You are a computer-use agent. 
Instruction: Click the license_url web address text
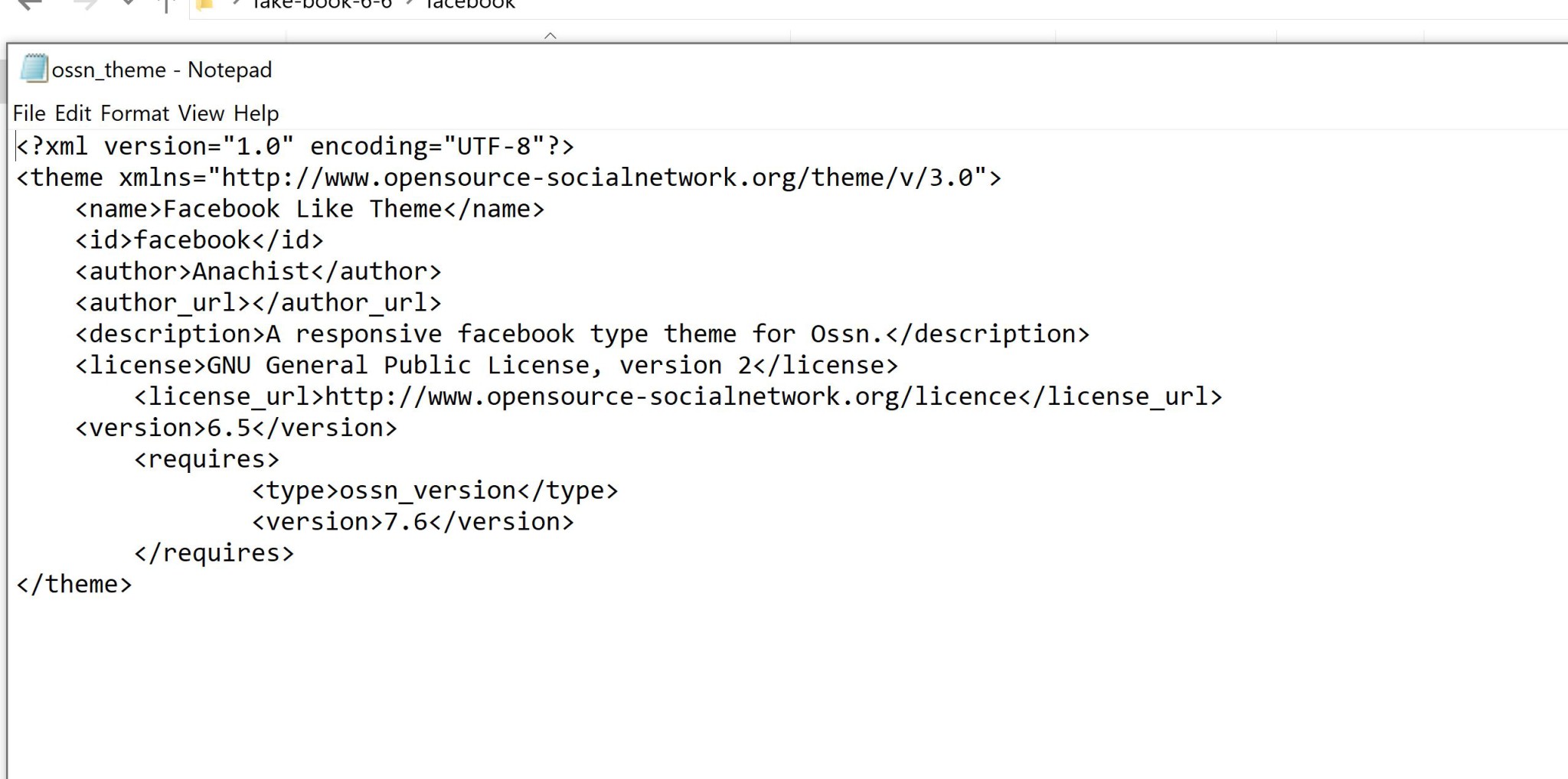(x=671, y=396)
